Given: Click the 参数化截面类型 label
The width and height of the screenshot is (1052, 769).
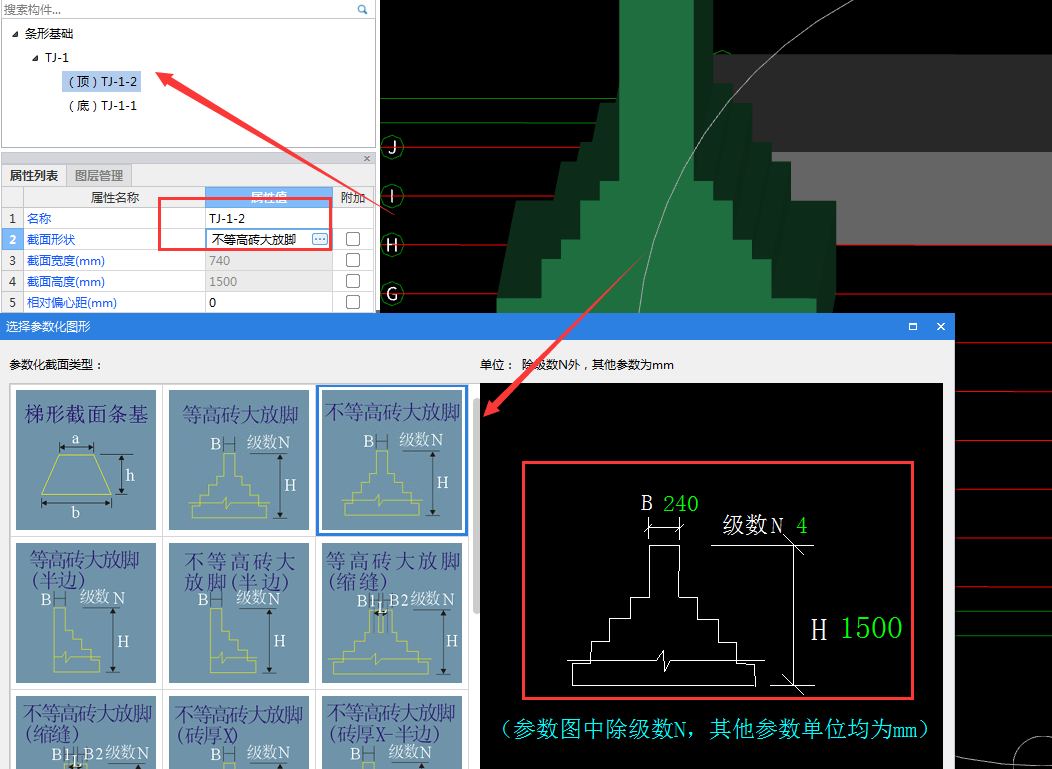Looking at the screenshot, I should click(56, 365).
